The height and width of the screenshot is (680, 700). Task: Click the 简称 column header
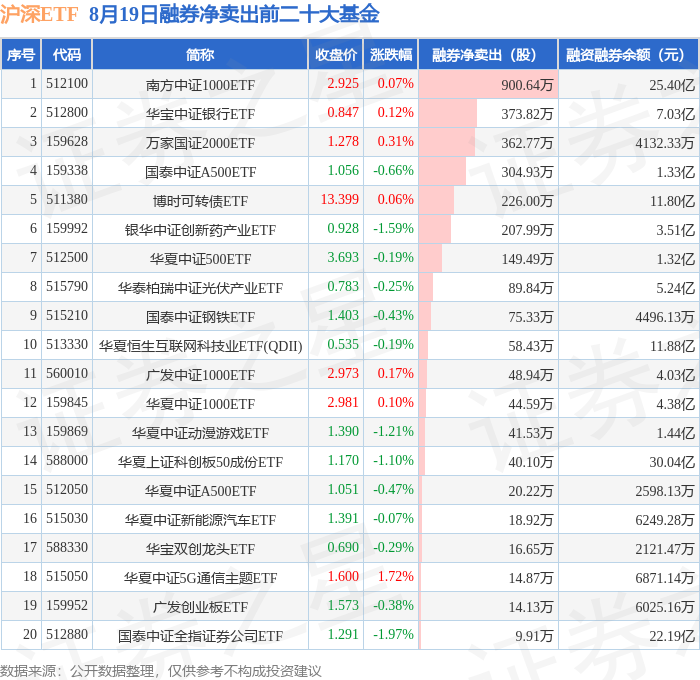(200, 54)
